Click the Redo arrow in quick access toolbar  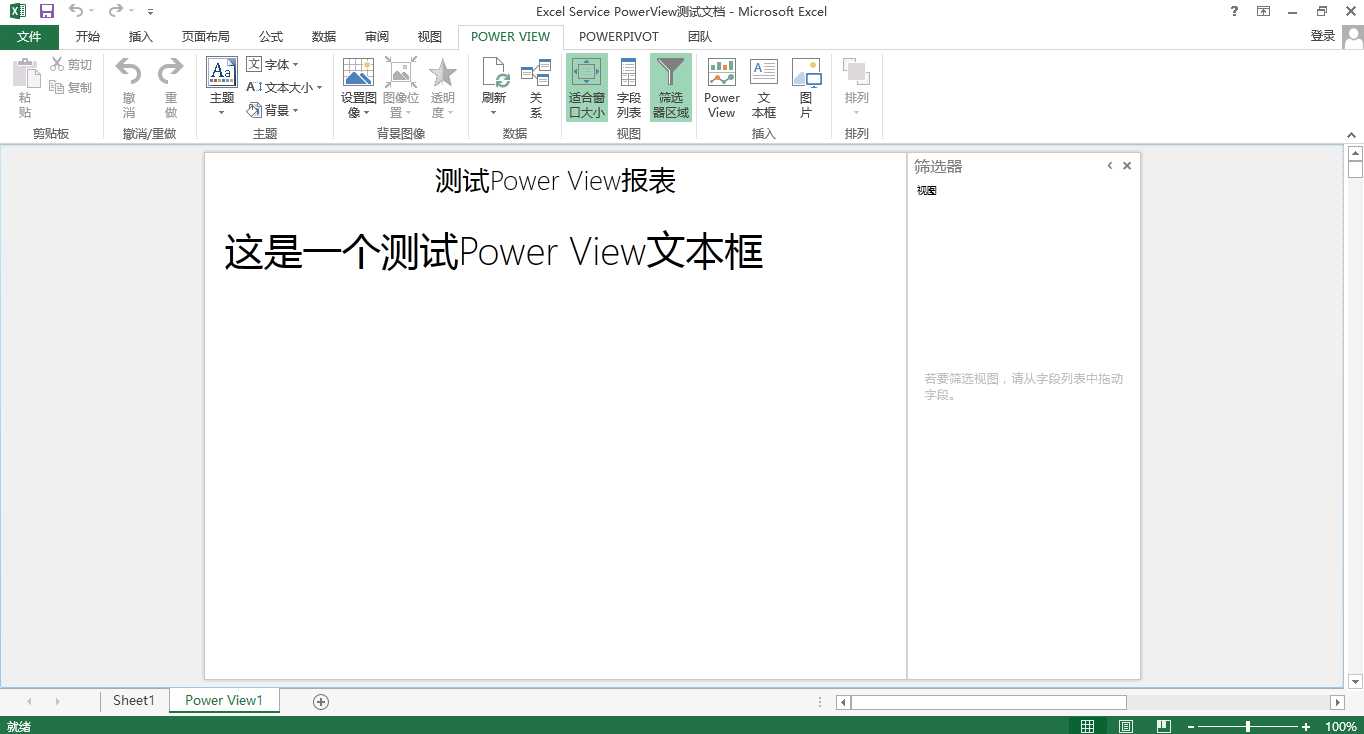[115, 11]
